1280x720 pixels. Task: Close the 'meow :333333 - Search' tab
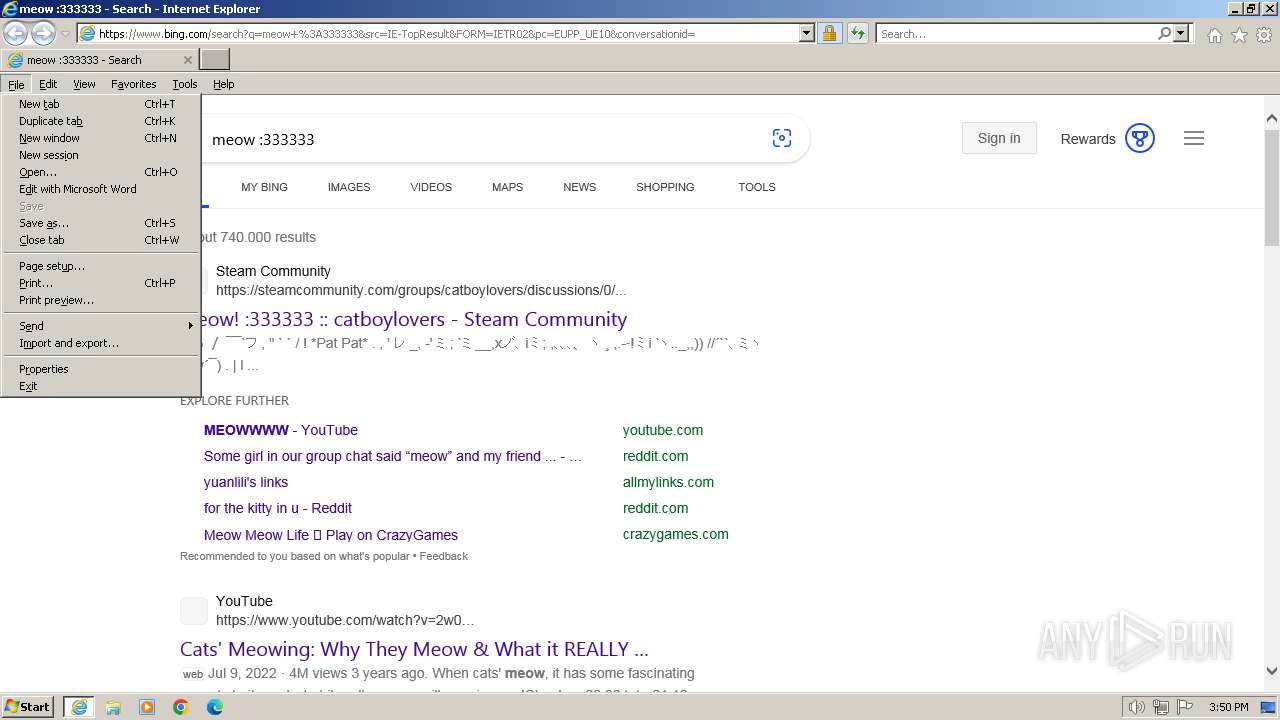pyautogui.click(x=187, y=60)
